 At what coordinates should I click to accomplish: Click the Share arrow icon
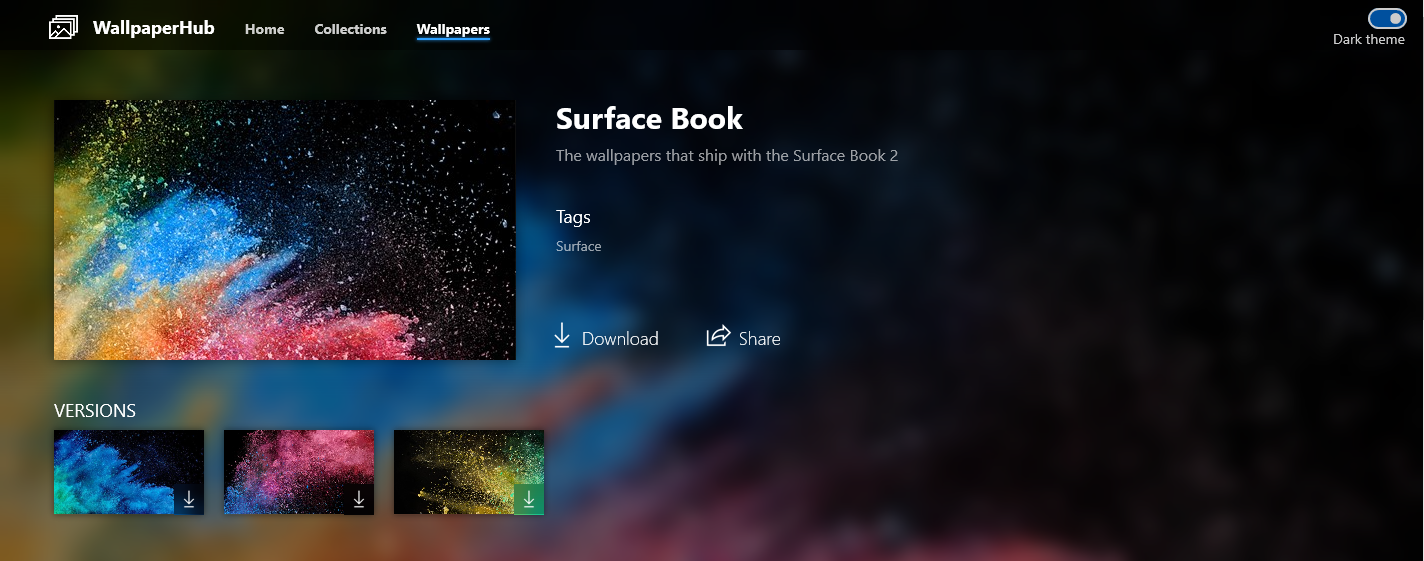(x=718, y=336)
